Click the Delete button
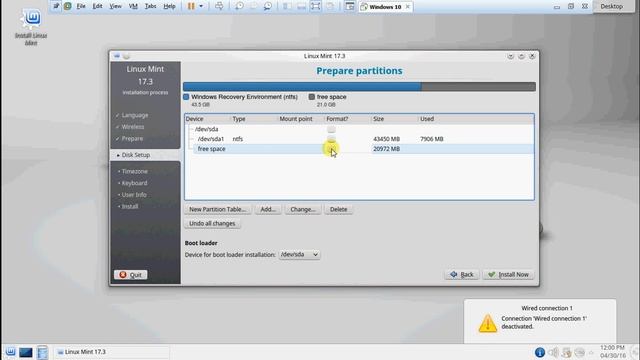The height and width of the screenshot is (360, 640). (338, 209)
